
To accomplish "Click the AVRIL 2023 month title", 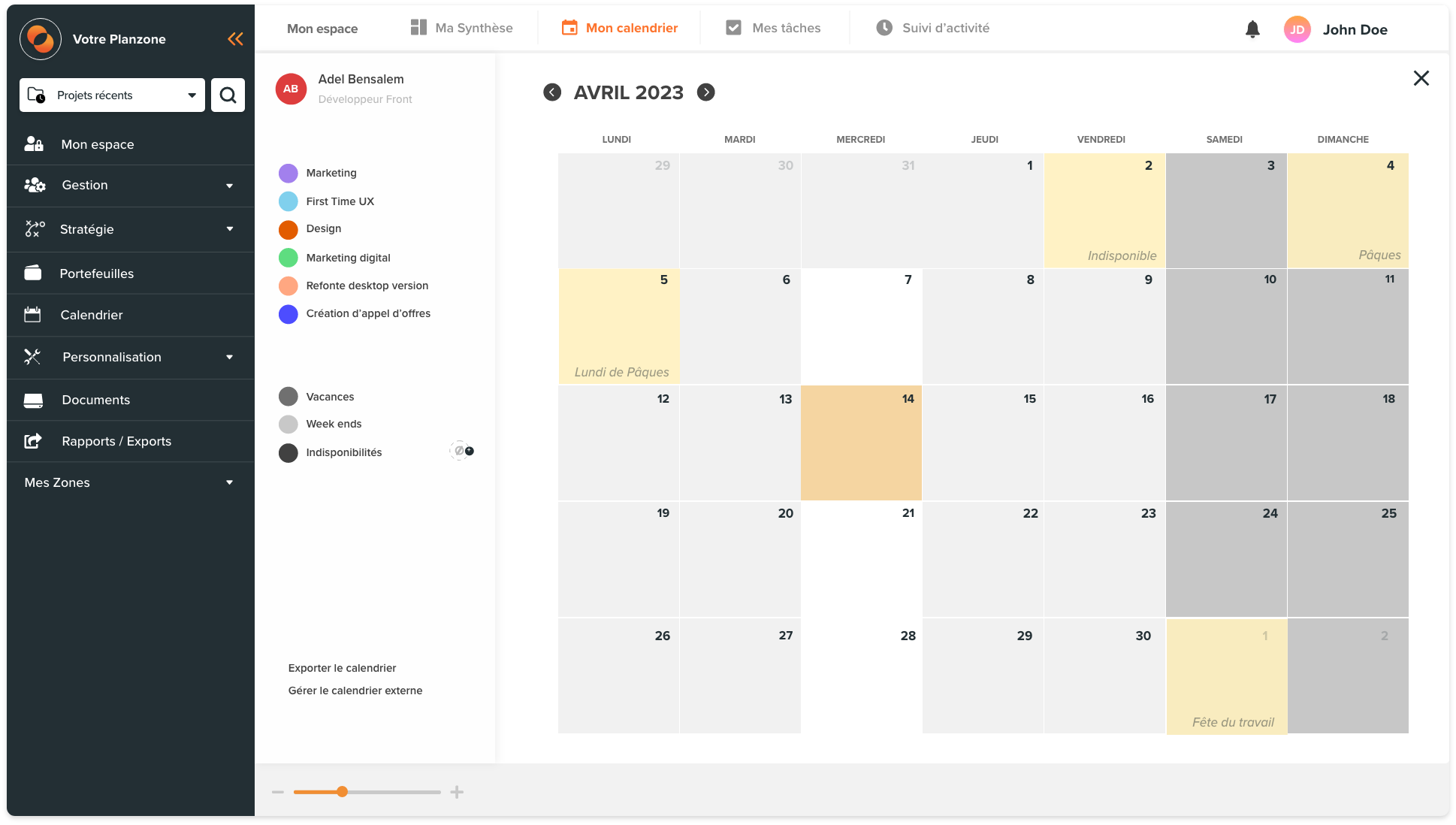I will click(x=629, y=92).
